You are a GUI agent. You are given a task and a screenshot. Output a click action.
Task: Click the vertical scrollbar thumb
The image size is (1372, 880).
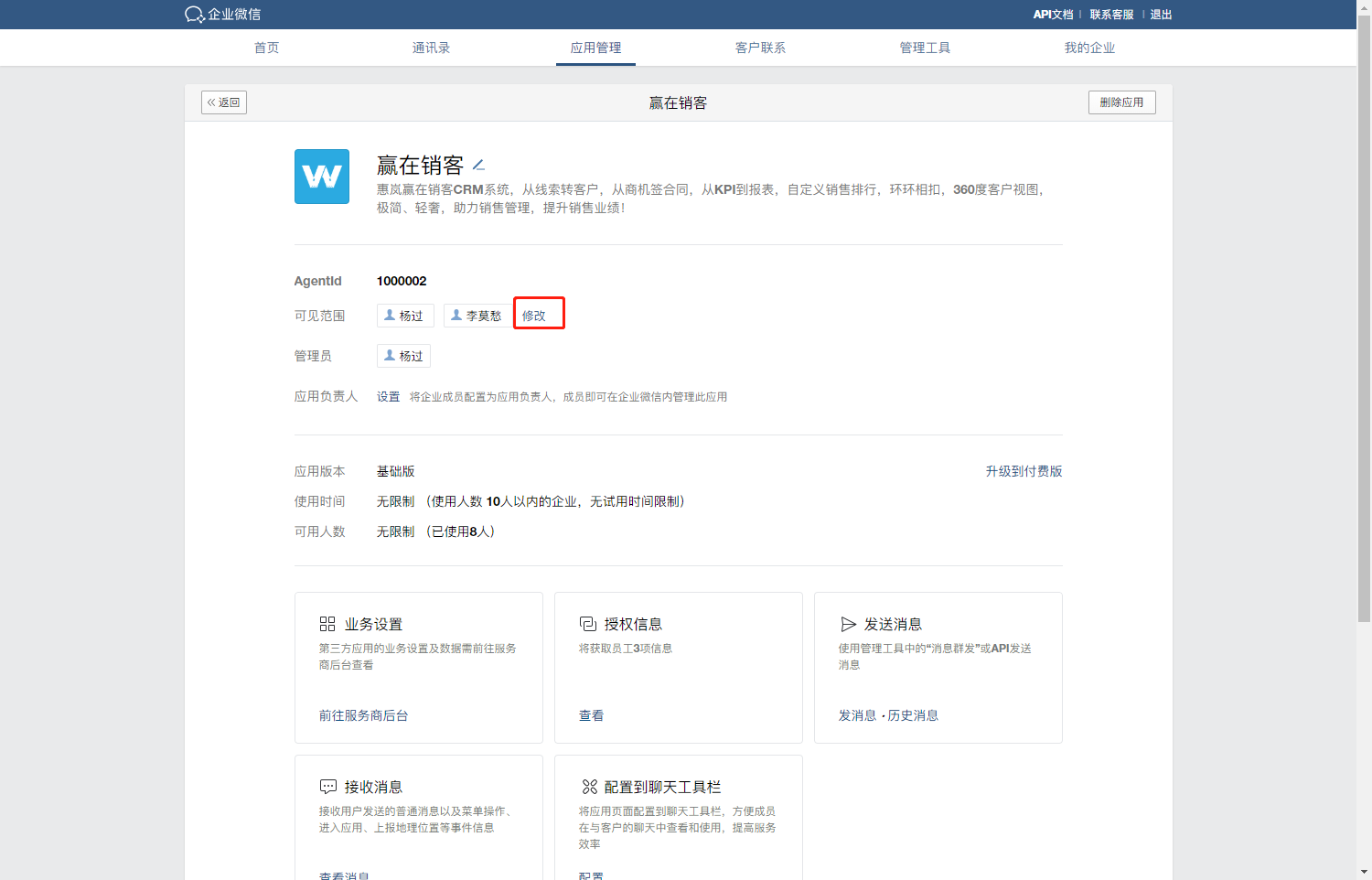point(1364,320)
